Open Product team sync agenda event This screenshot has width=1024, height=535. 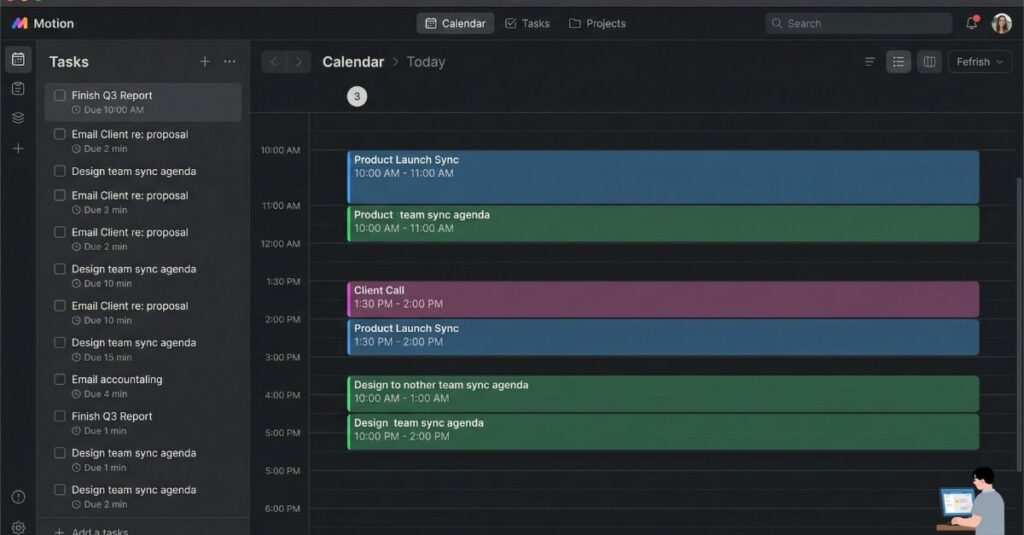(663, 223)
